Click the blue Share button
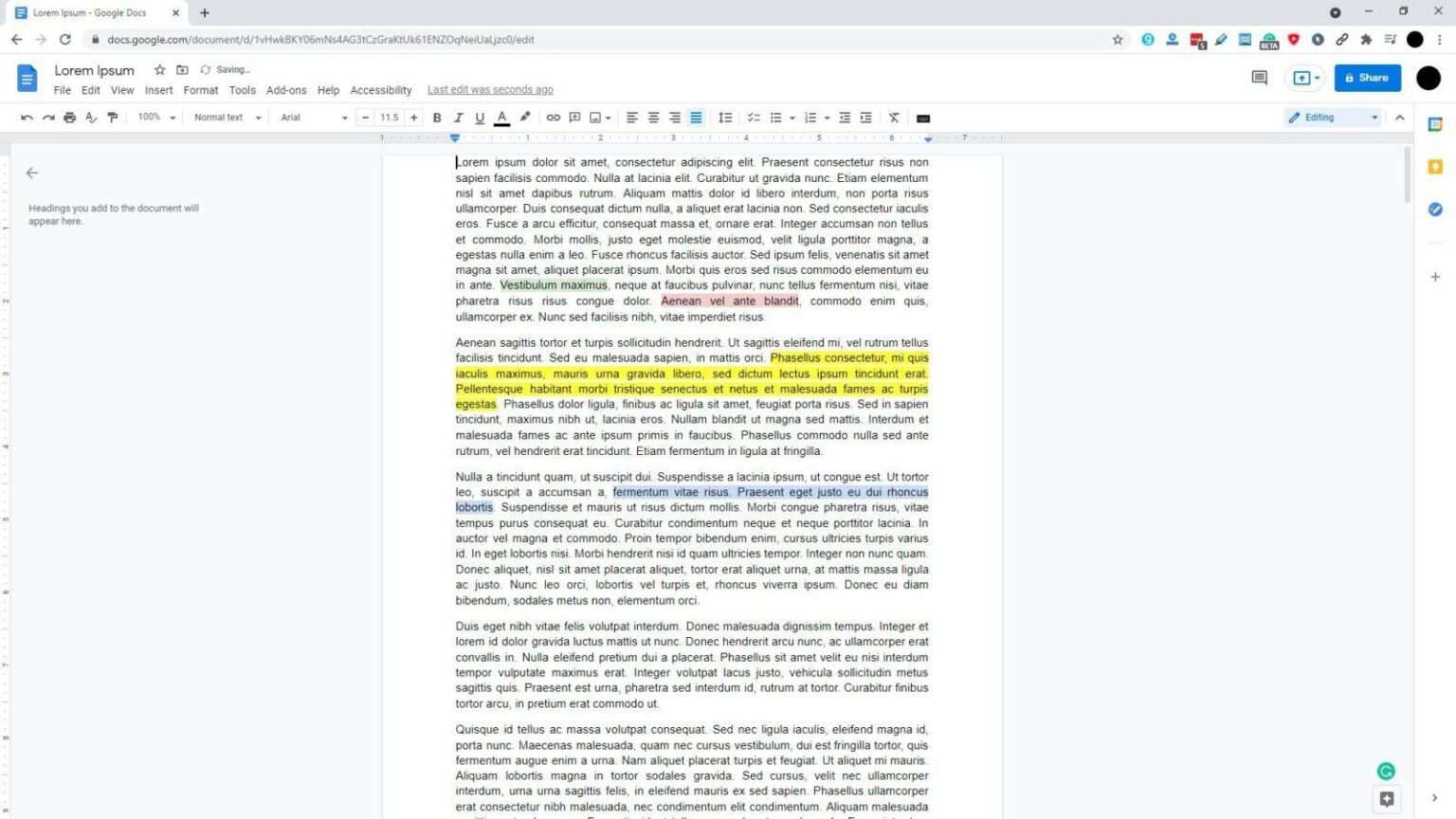Image resolution: width=1456 pixels, height=819 pixels. tap(1367, 78)
